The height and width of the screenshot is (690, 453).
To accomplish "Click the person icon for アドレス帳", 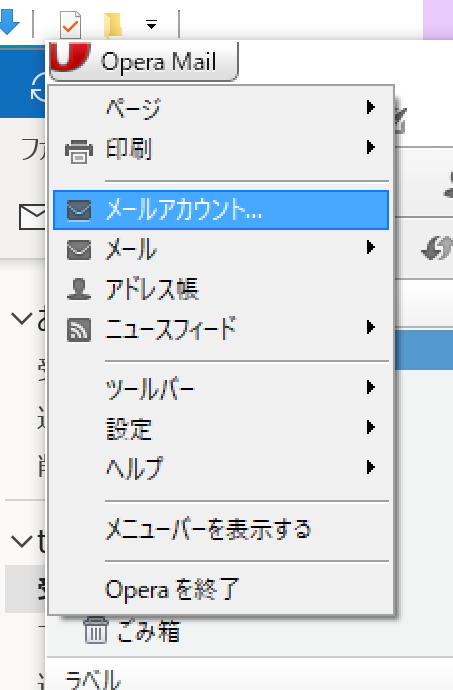I will coord(79,289).
